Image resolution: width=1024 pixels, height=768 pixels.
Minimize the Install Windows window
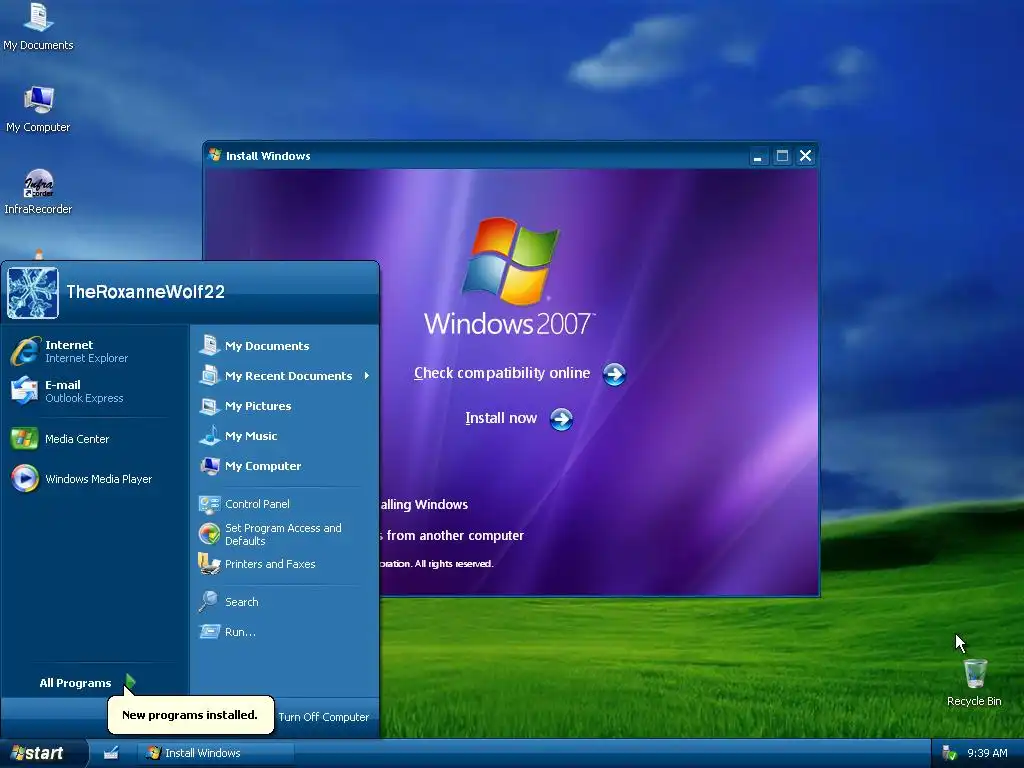coord(758,157)
